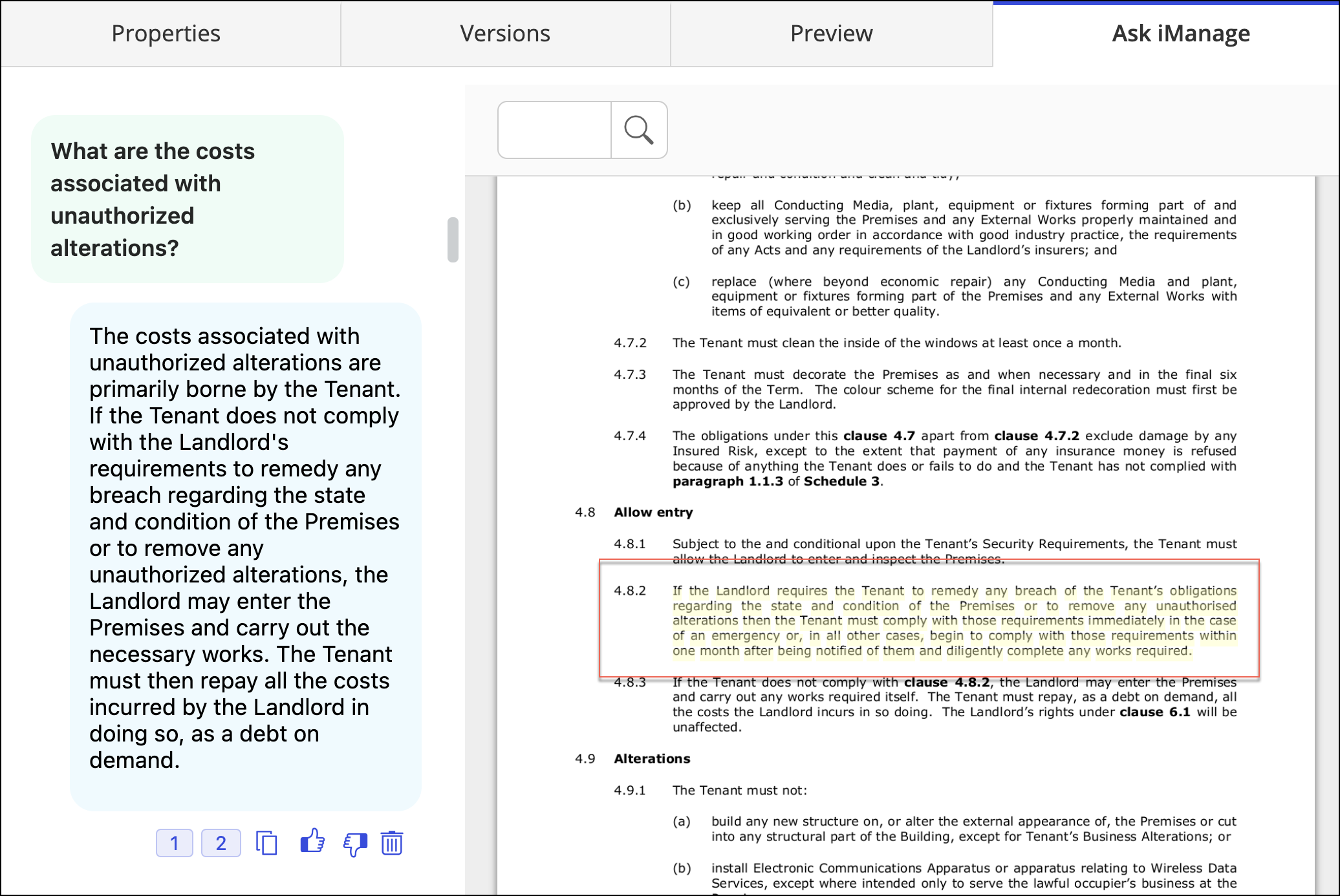Click sub-clause (b) 'install Electronic Communications Apparatus'

973,877
